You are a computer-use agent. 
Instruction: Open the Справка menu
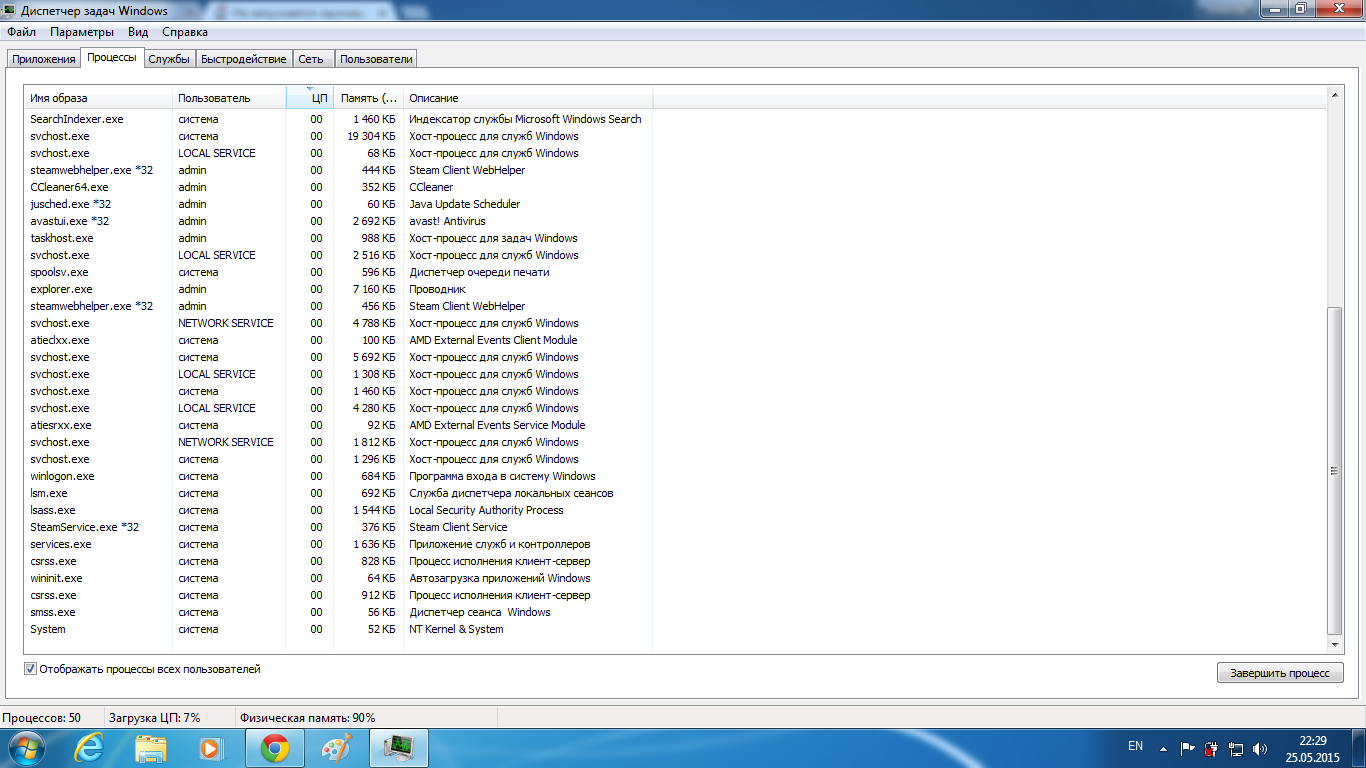pyautogui.click(x=184, y=32)
